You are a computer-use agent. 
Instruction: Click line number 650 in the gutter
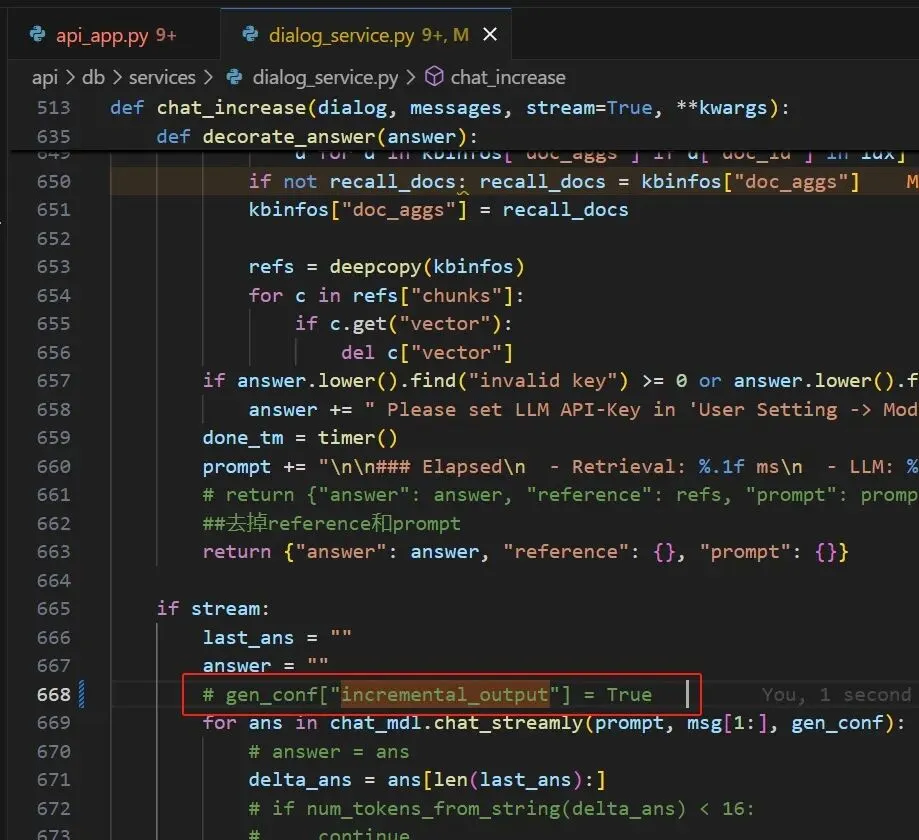53,182
